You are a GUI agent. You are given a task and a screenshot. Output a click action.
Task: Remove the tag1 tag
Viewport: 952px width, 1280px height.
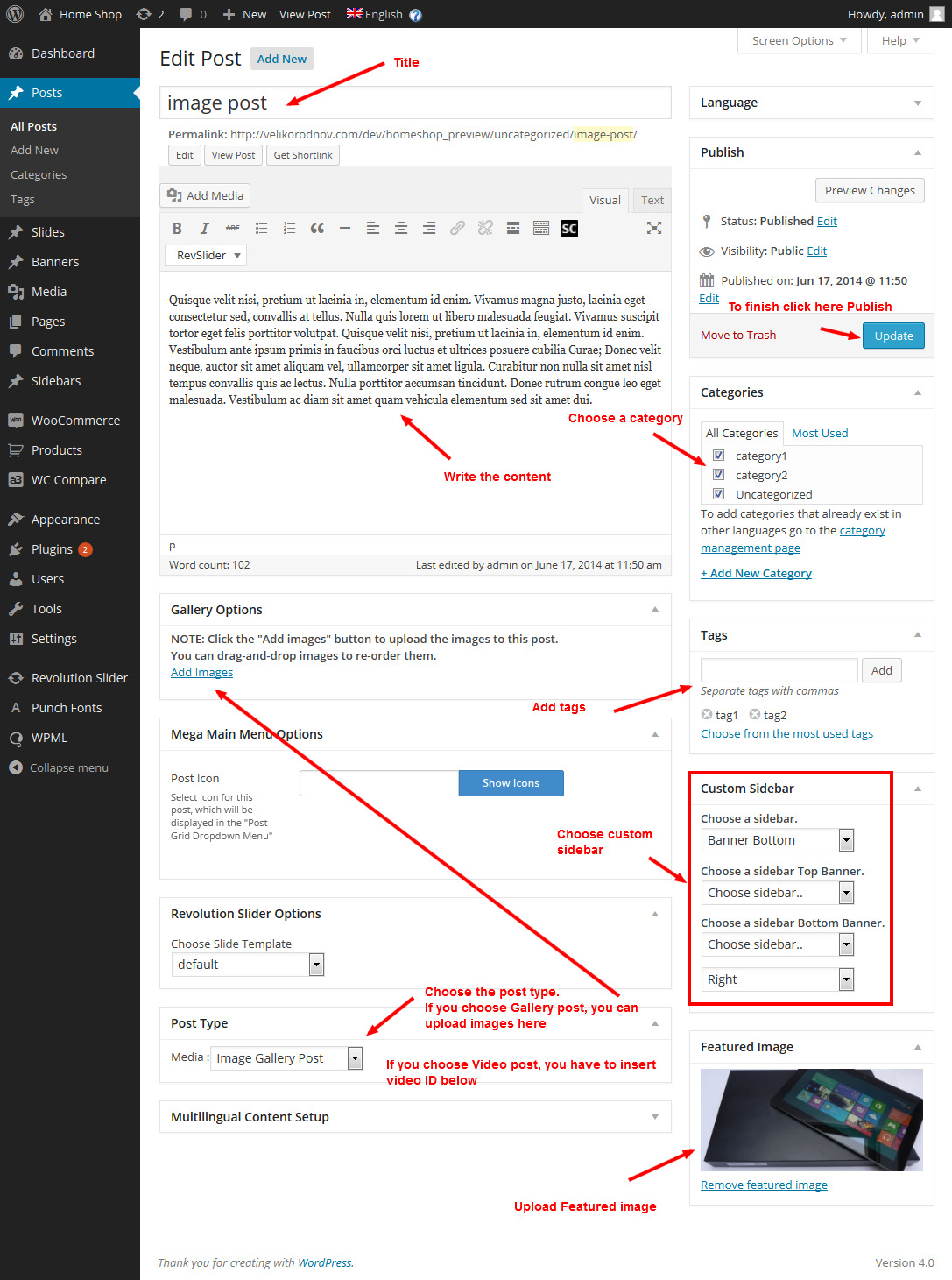(x=707, y=715)
